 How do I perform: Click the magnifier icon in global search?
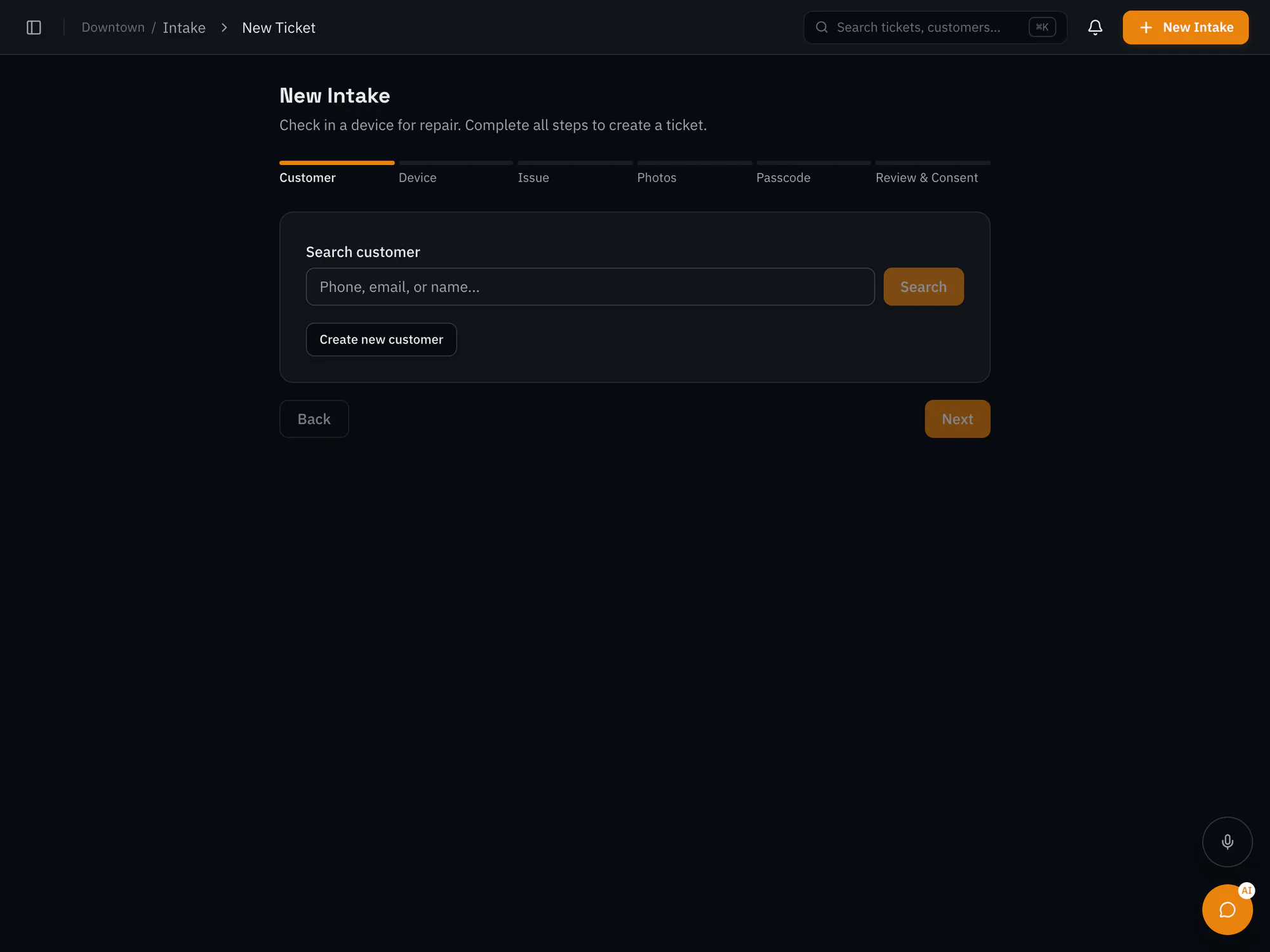point(822,27)
